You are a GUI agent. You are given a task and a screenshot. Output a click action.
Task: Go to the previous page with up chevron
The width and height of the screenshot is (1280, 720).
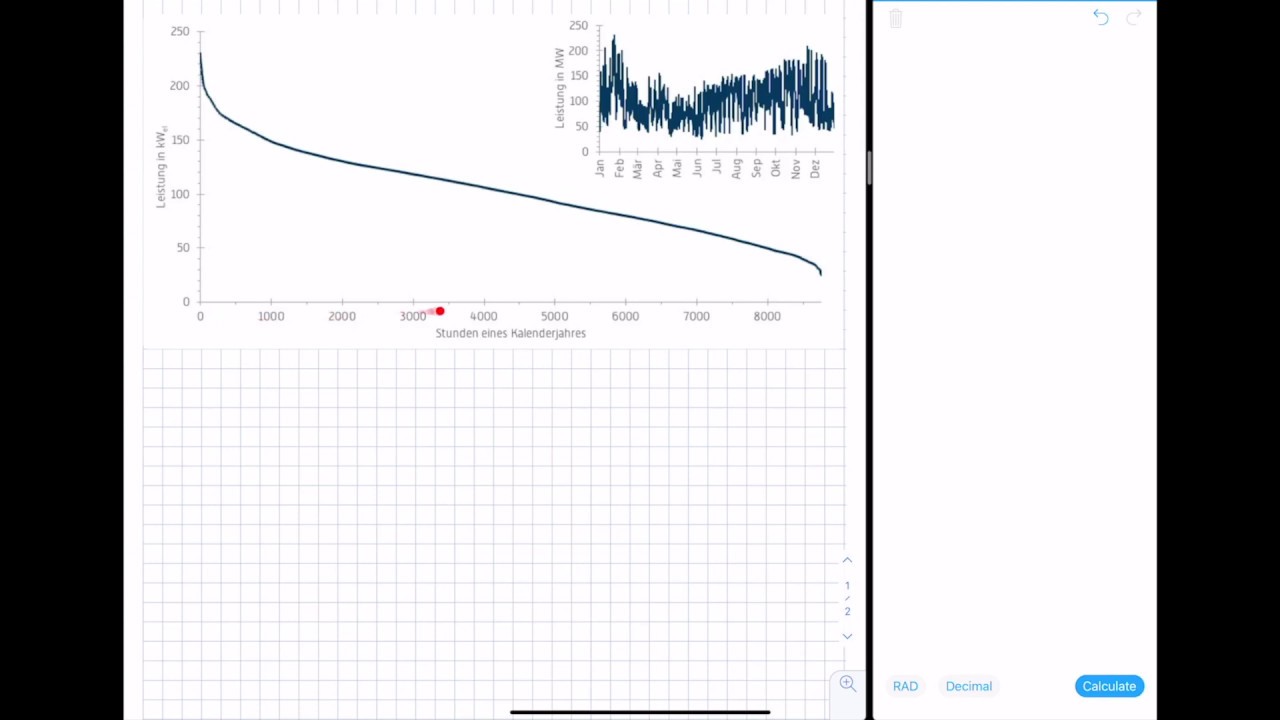pos(847,560)
